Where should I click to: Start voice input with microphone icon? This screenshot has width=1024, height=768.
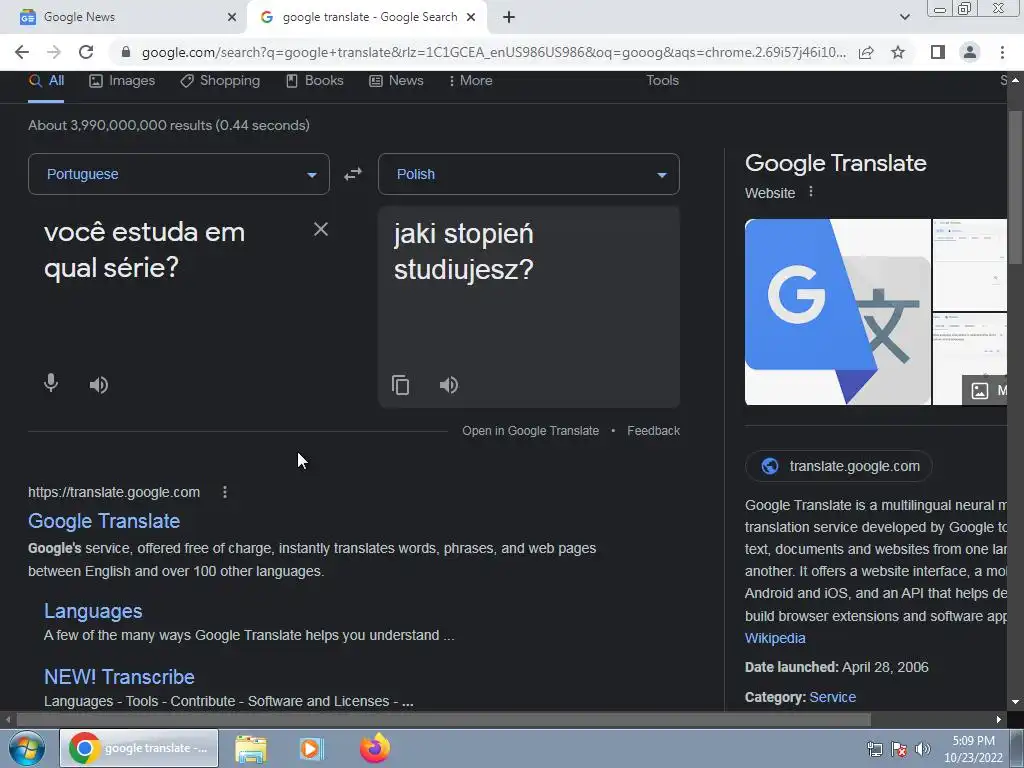(51, 383)
